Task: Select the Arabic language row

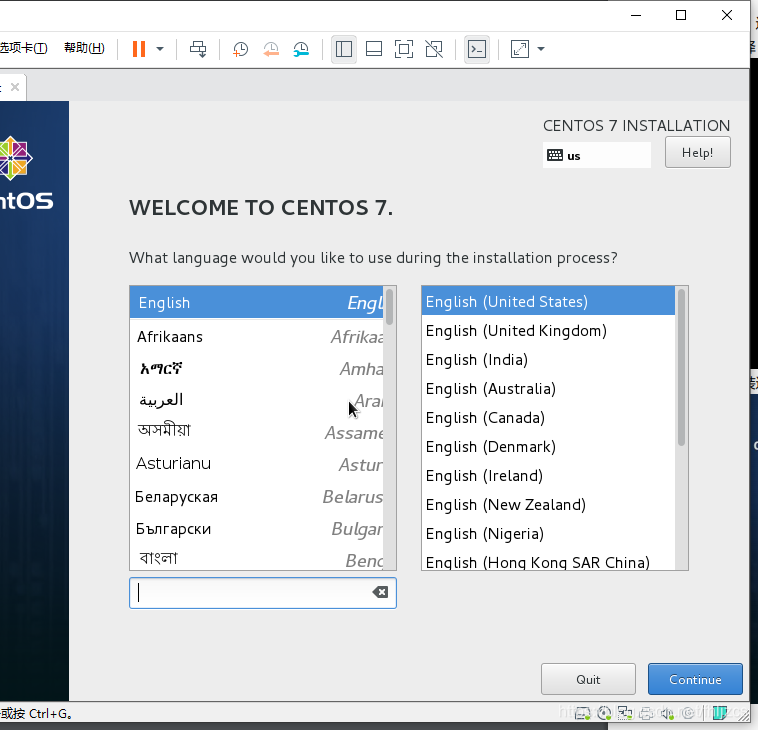Action: (257, 400)
